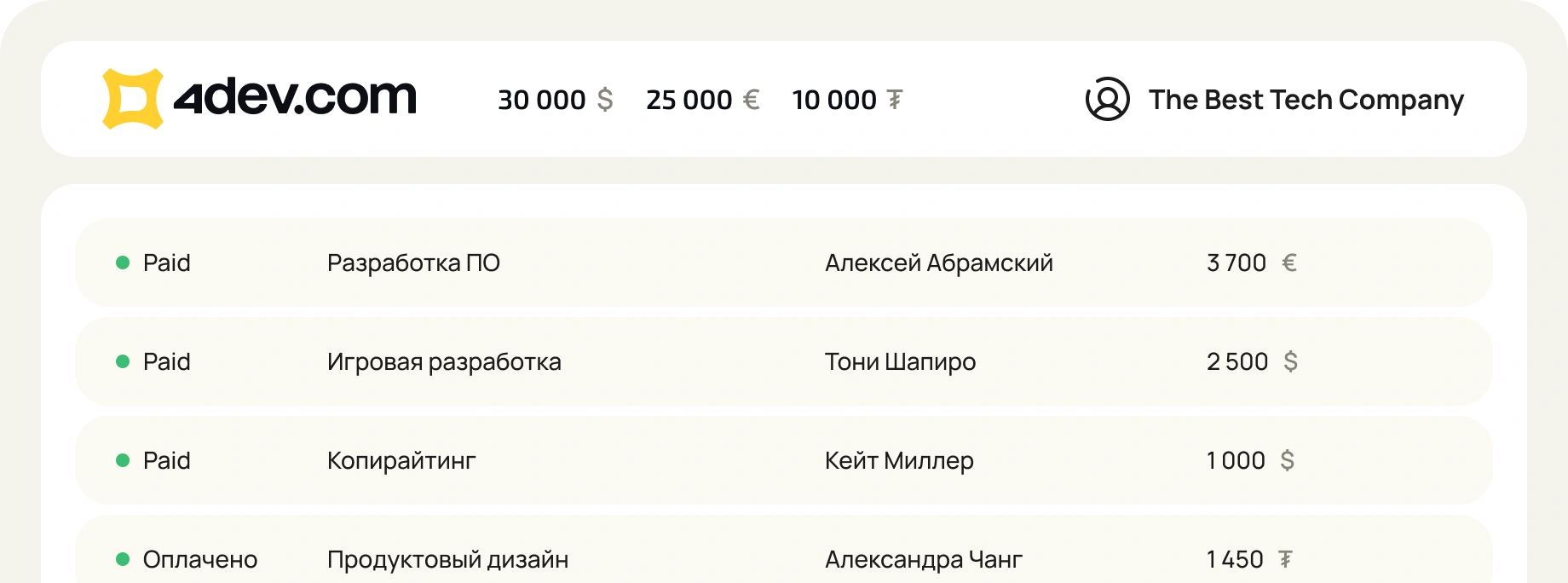
Task: Click green status dot for Копирайтинг
Action: [x=123, y=460]
